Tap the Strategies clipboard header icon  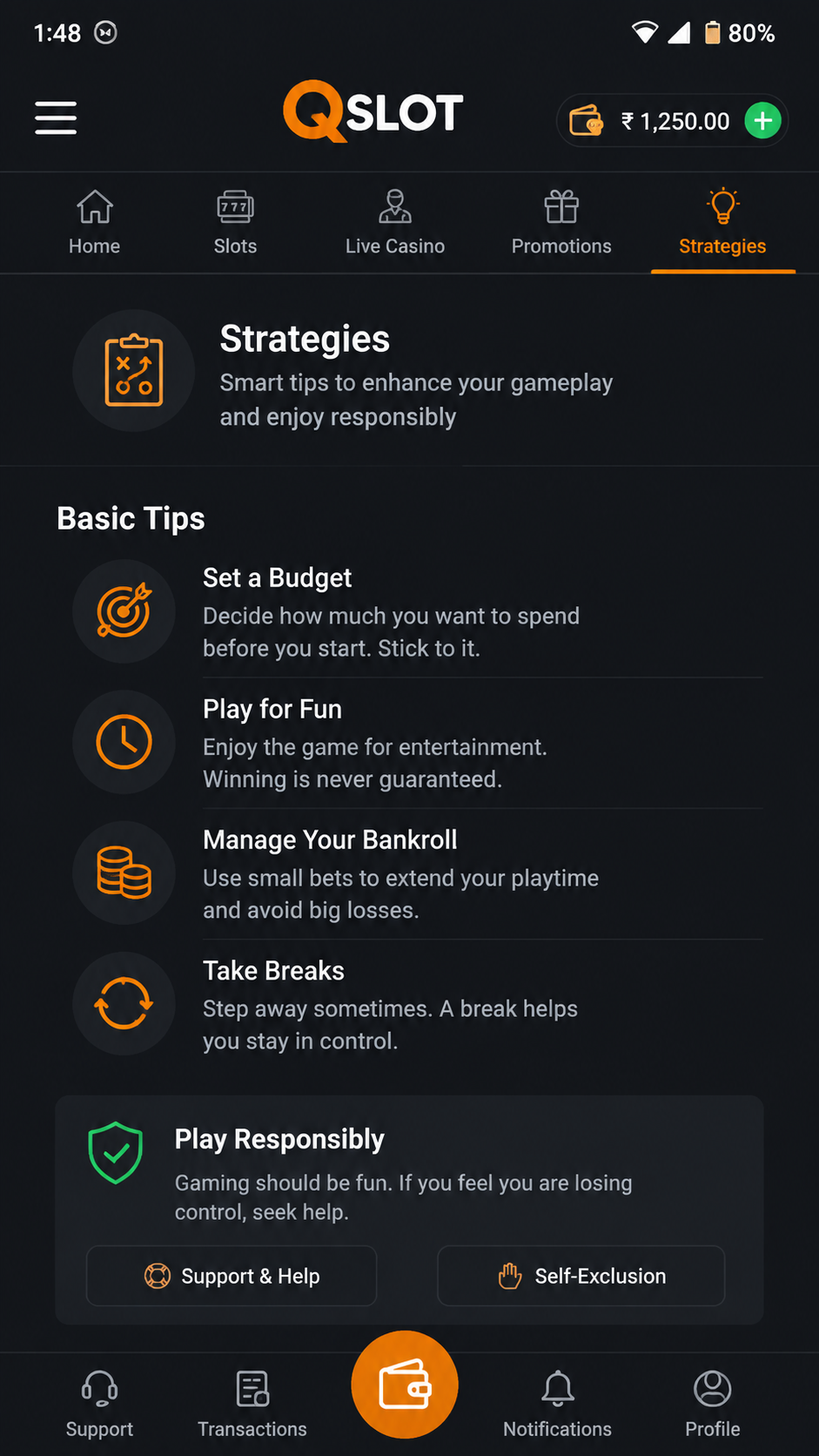click(x=134, y=371)
